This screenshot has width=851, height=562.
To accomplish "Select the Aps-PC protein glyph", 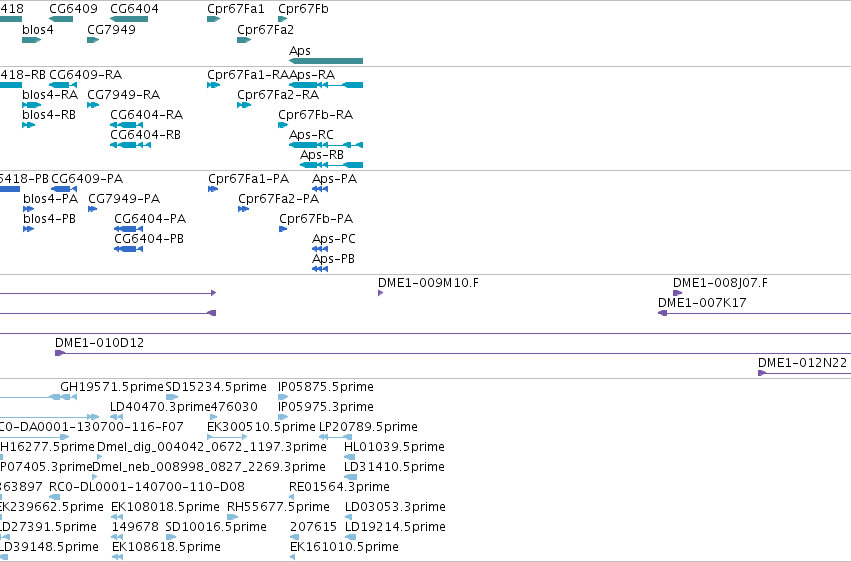I will (320, 249).
